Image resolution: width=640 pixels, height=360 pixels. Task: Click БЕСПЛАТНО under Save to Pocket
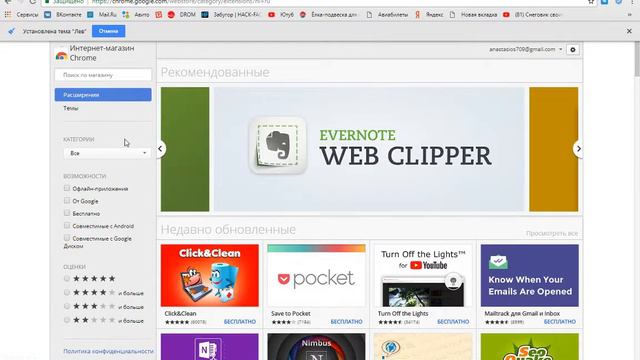(347, 322)
